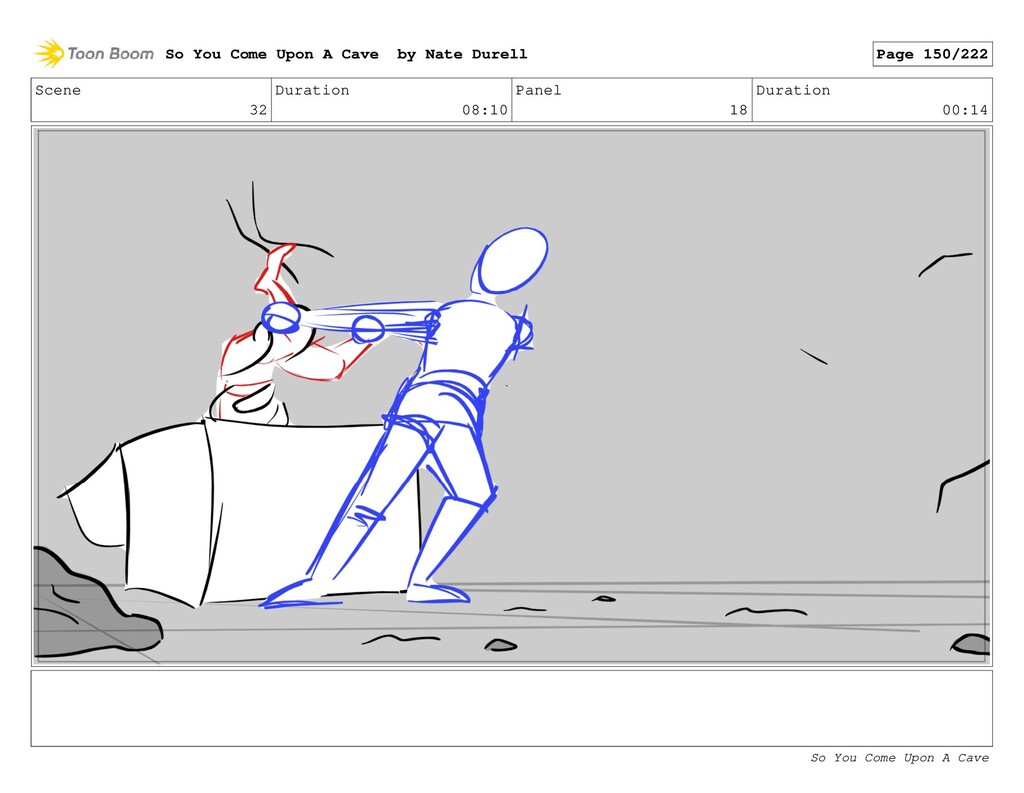Image resolution: width=1024 pixels, height=793 pixels.
Task: Click the 'Panel' label
Action: pyautogui.click(x=538, y=90)
